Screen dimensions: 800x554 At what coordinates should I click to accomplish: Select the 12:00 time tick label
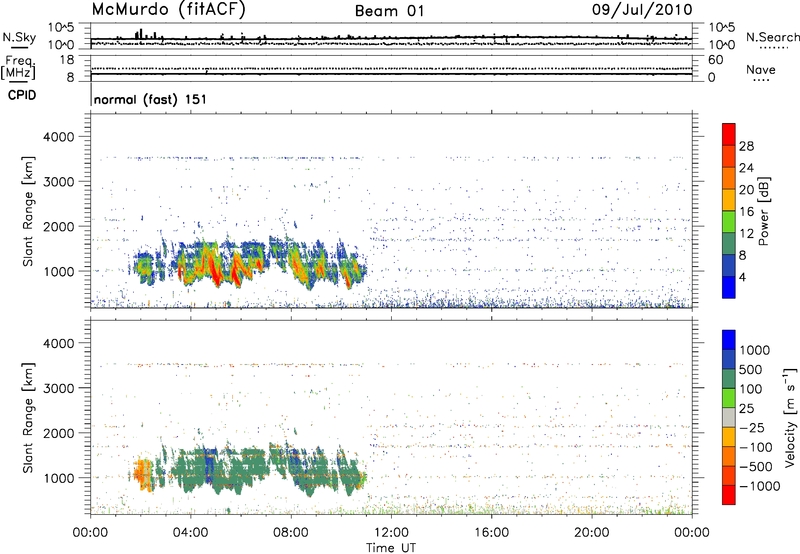(391, 533)
